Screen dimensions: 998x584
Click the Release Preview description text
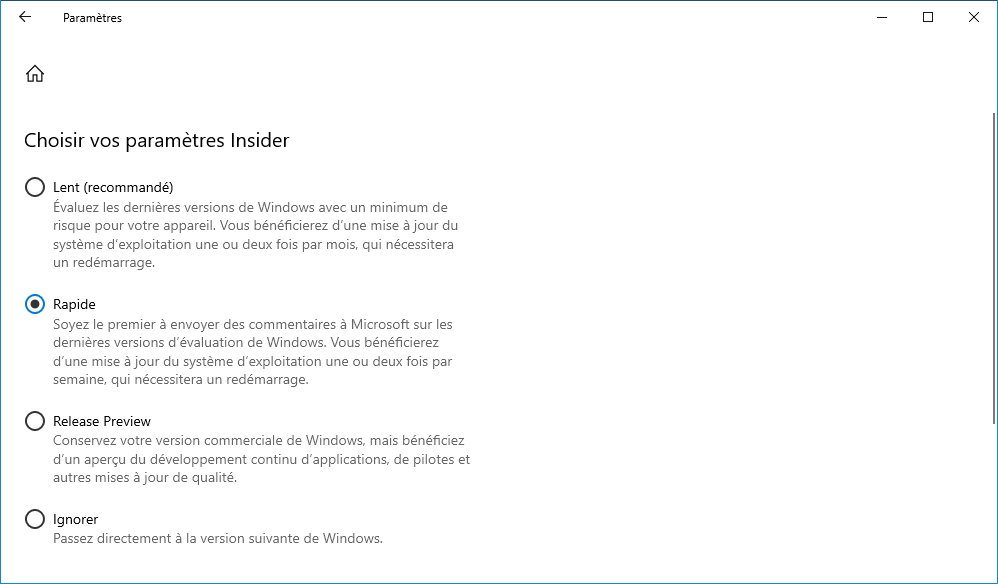pos(262,459)
